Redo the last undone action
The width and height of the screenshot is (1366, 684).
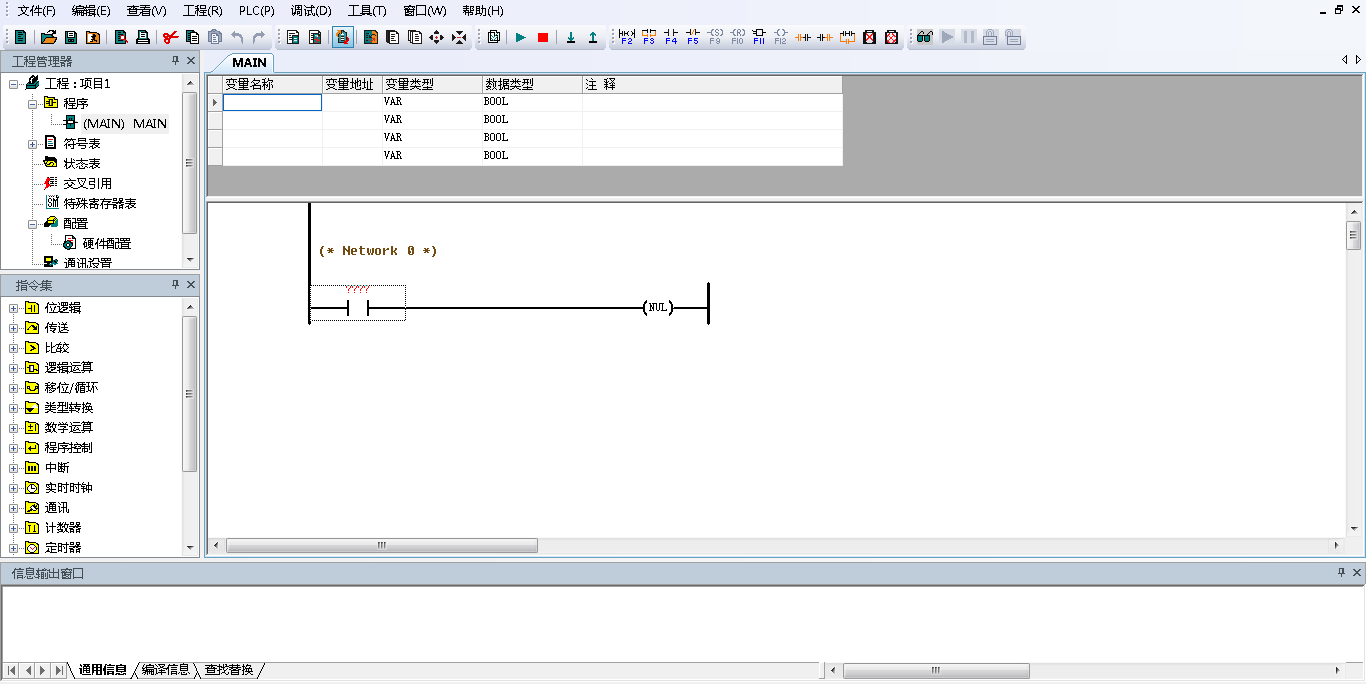click(259, 37)
